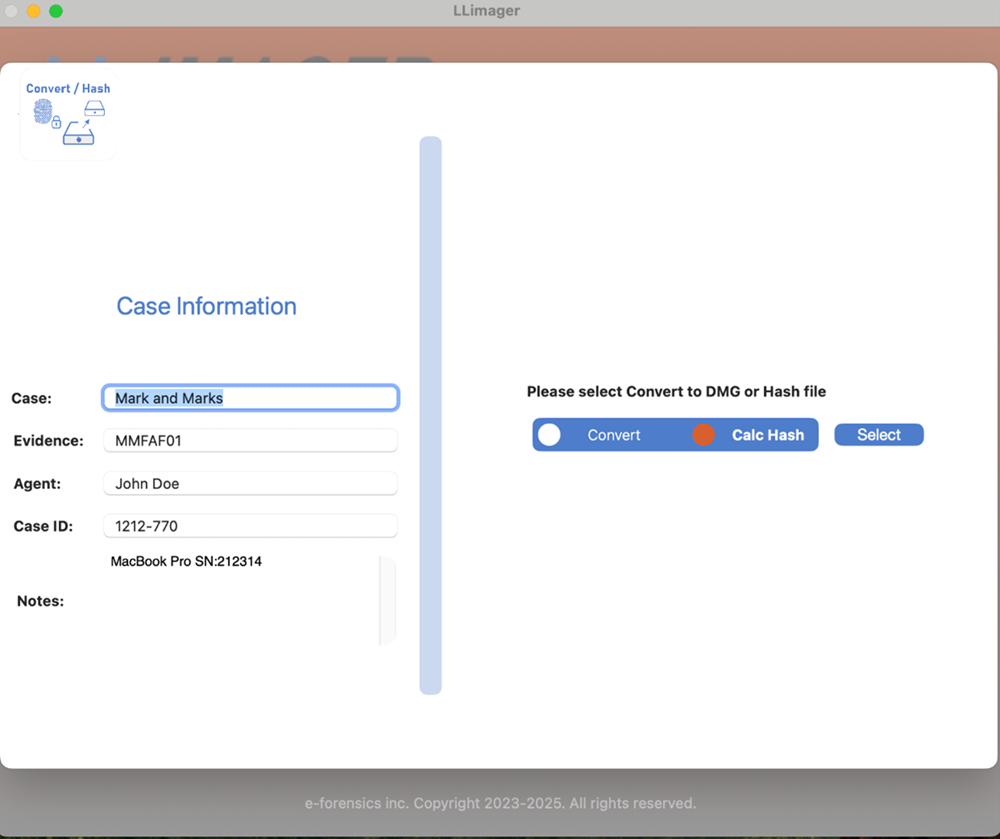The height and width of the screenshot is (839, 1000).
Task: Close the LLimager window with the red button
Action: click(x=12, y=11)
